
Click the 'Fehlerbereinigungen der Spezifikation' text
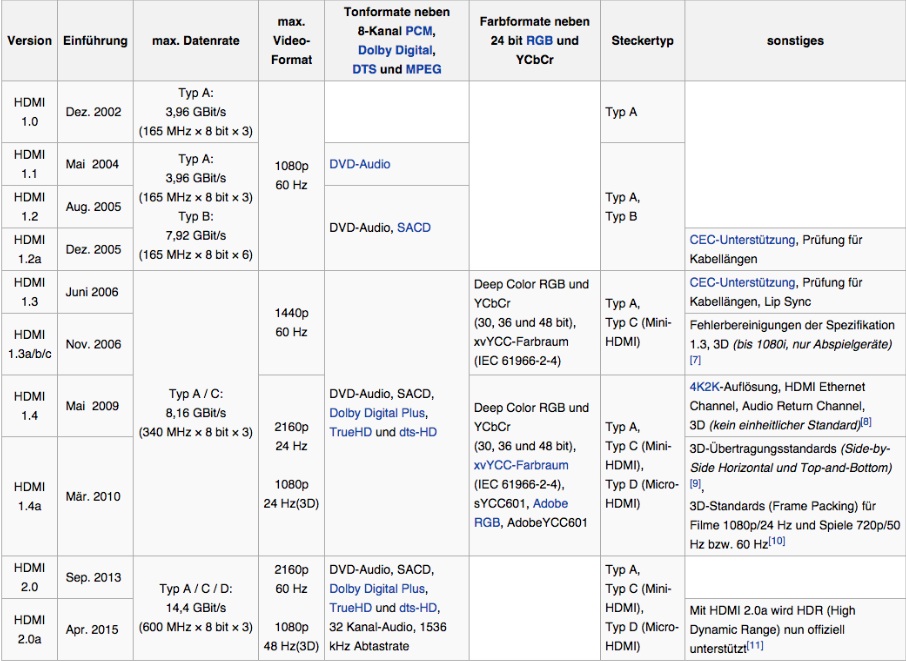(x=792, y=325)
